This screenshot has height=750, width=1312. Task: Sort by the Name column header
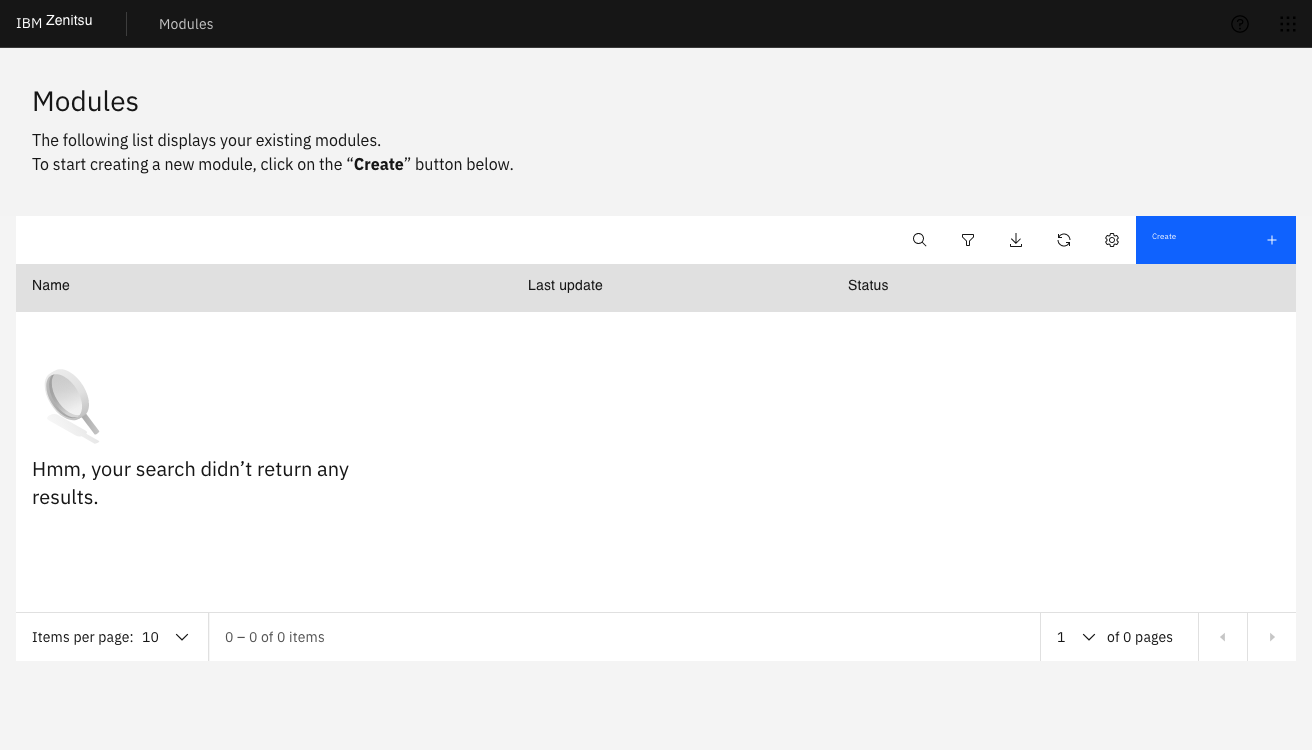[51, 286]
